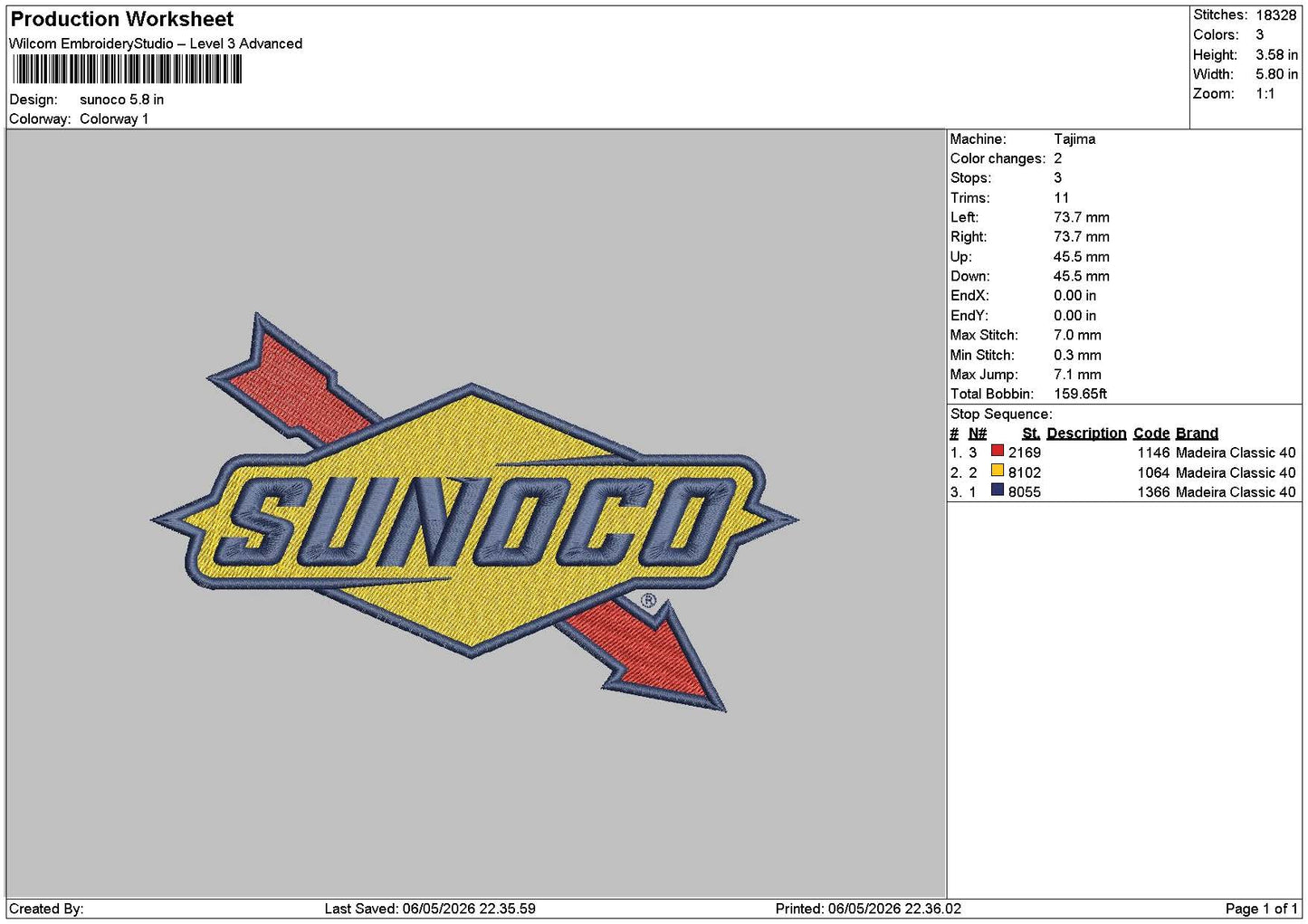This screenshot has width=1308, height=924.
Task: Click the 'N#' column header
Action: [978, 433]
